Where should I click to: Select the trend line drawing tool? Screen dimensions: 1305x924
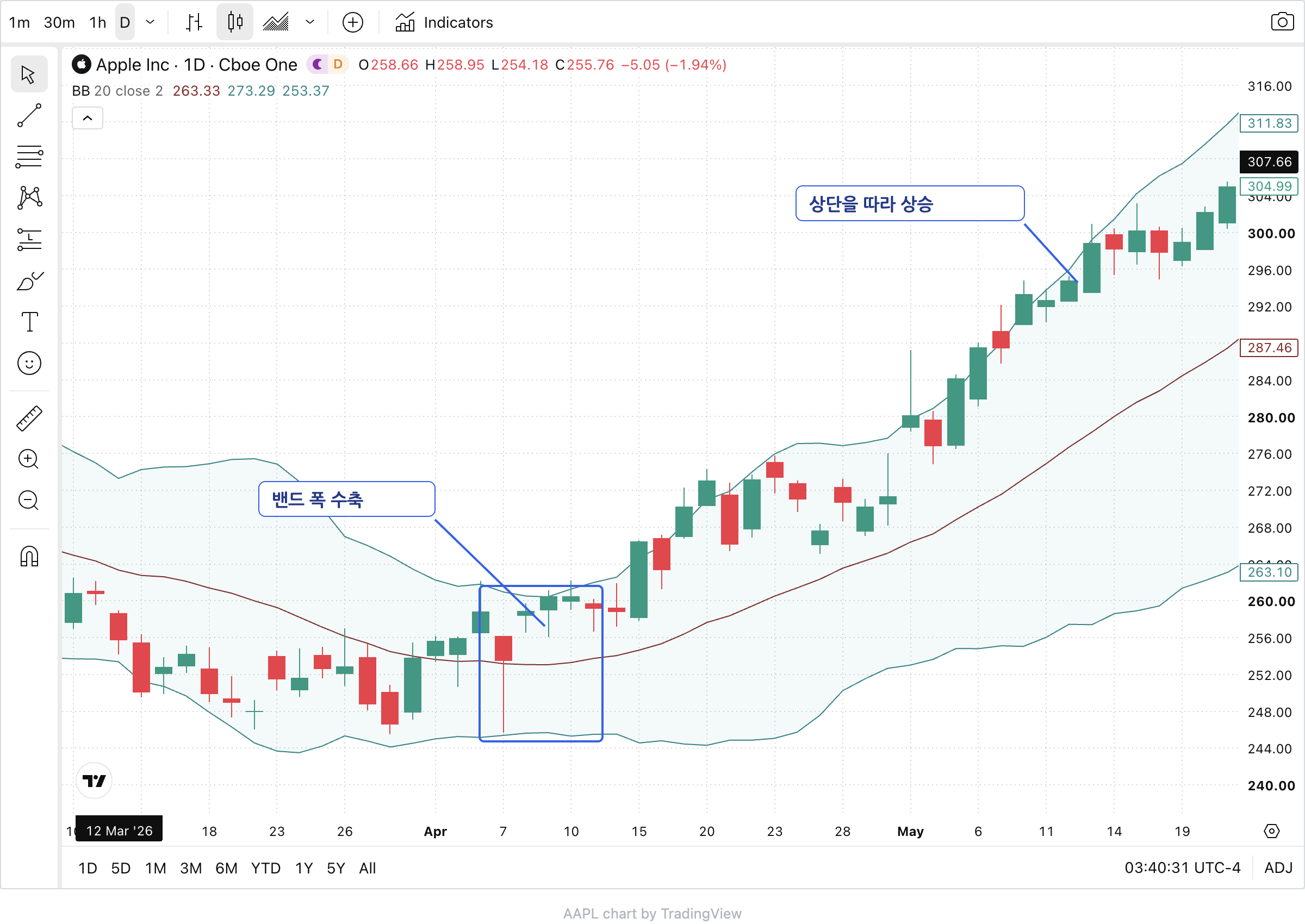pos(29,115)
